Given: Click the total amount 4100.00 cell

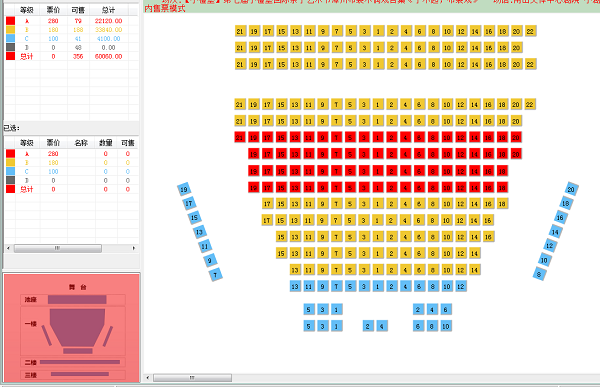Looking at the screenshot, I should [109, 38].
